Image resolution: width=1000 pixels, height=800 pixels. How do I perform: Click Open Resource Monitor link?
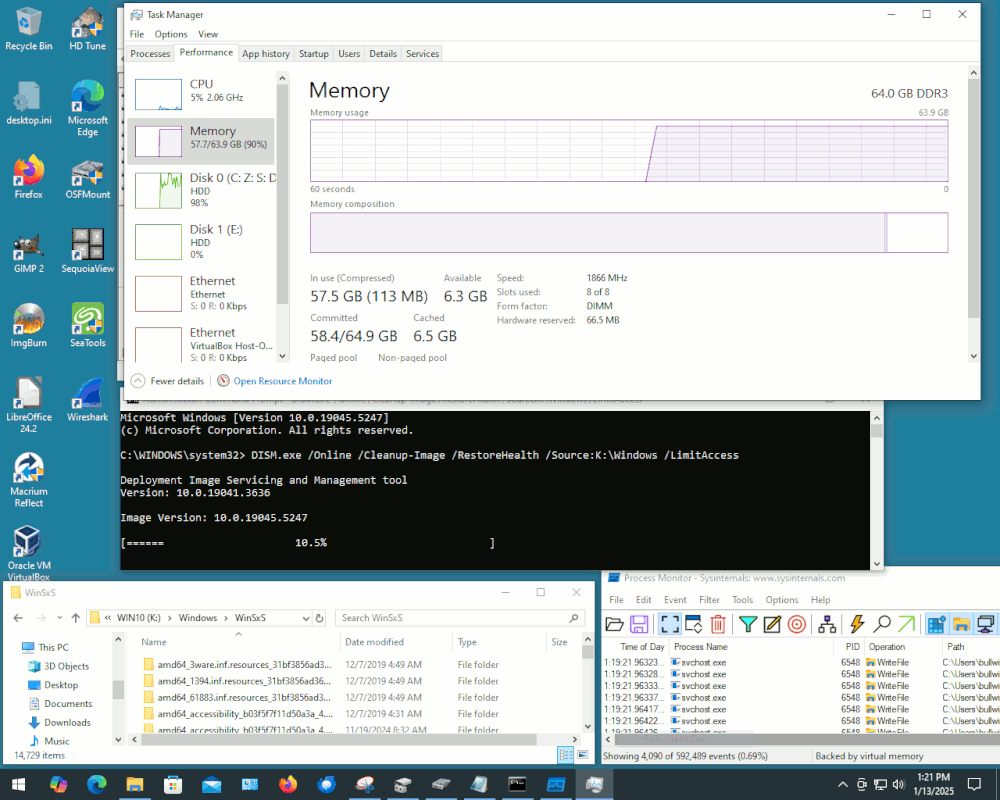click(283, 381)
